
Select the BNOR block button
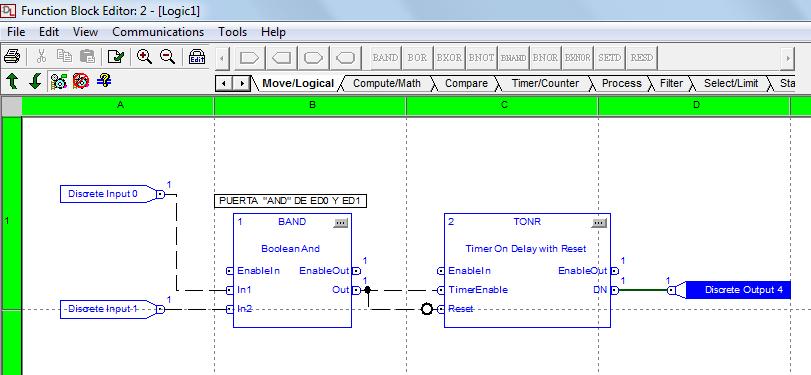(545, 58)
